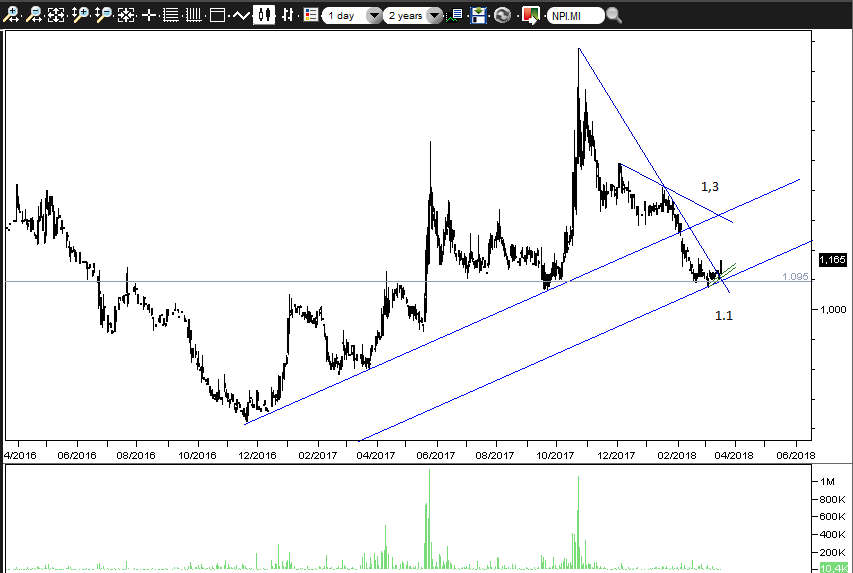Viewport: 853px width, 573px height.
Task: Zoom in horizontally on the chart
Action: [11, 15]
